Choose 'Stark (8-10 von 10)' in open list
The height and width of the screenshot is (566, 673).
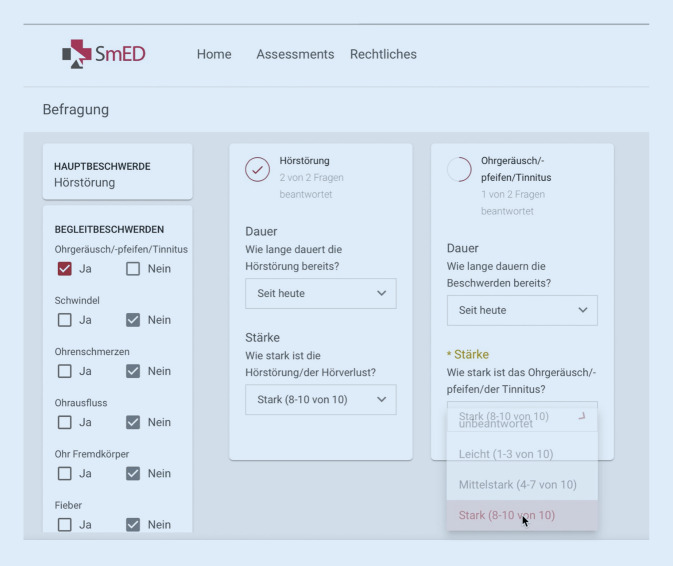click(522, 515)
